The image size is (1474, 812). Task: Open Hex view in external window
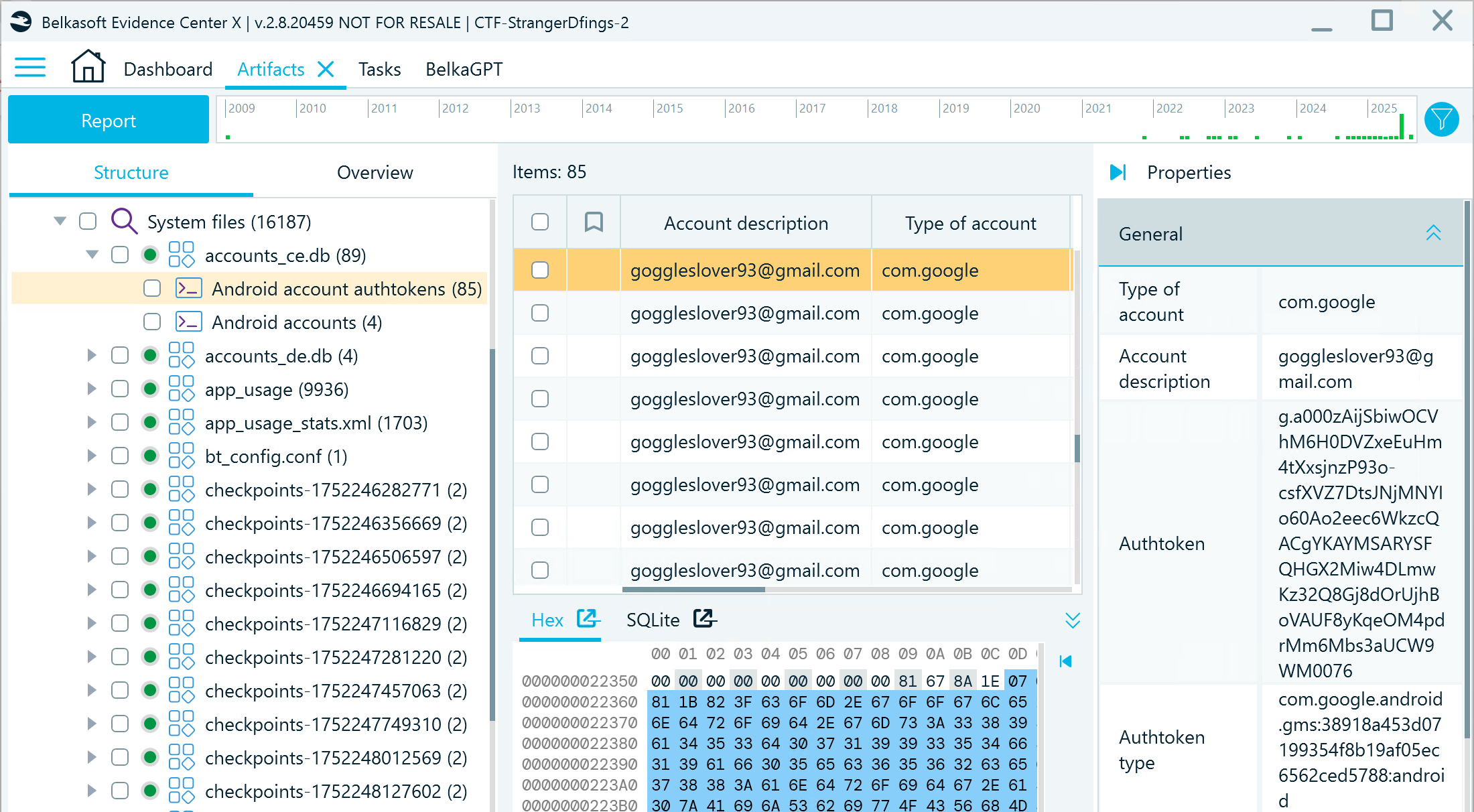588,618
